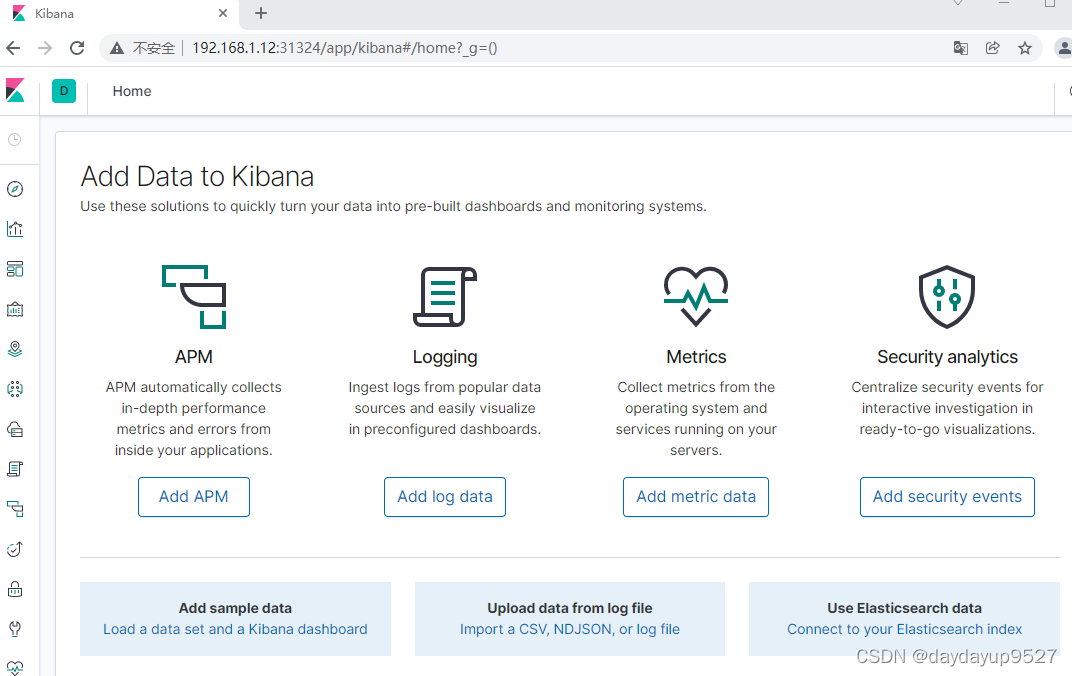The width and height of the screenshot is (1072, 676).
Task: Click the Add sample data card title
Action: [235, 608]
